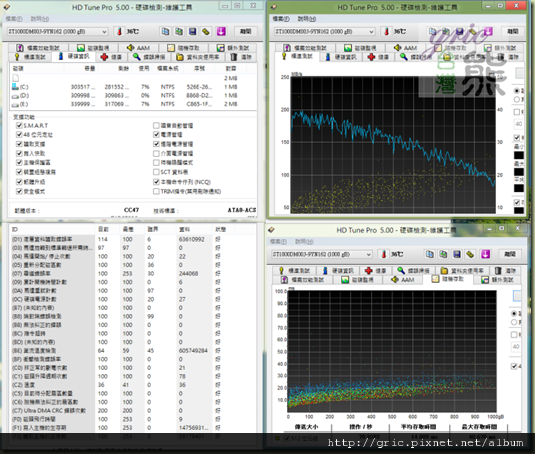Screen dimensions: 535x454
Task: Open red-cross Health tab in top-left window
Action: coord(112,57)
